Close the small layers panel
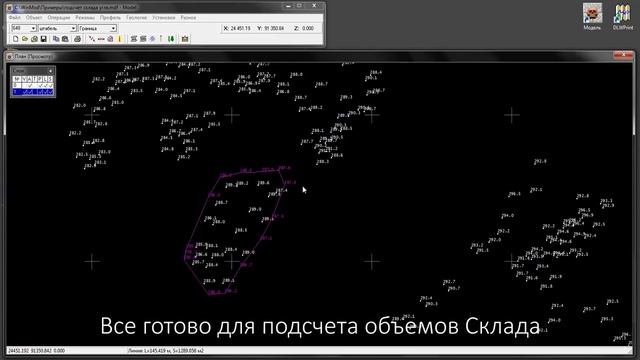Screen dimensions: 640x360 (x=51, y=71)
